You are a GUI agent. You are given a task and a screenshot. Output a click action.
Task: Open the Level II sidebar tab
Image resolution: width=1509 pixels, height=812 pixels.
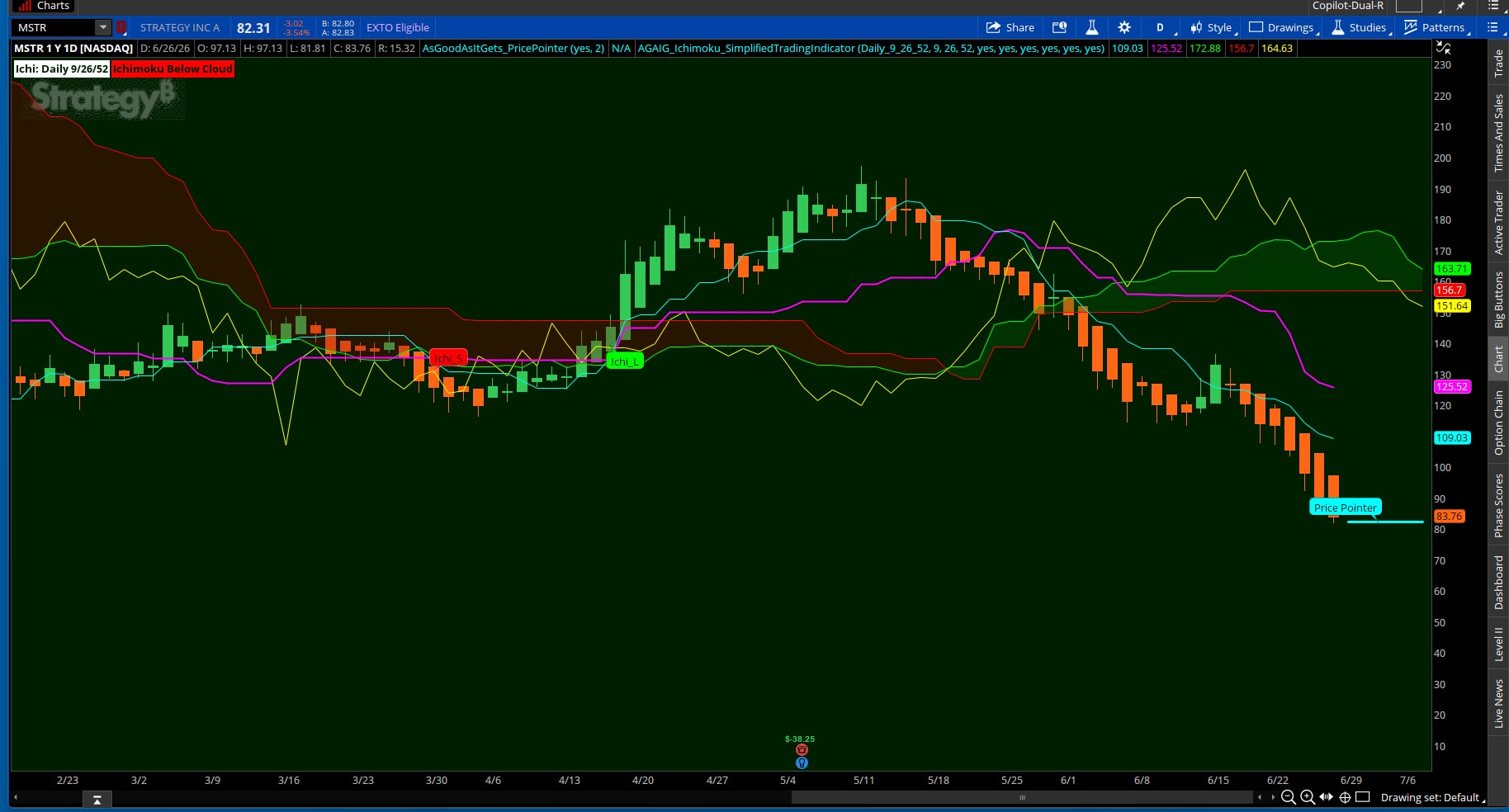point(1499,644)
